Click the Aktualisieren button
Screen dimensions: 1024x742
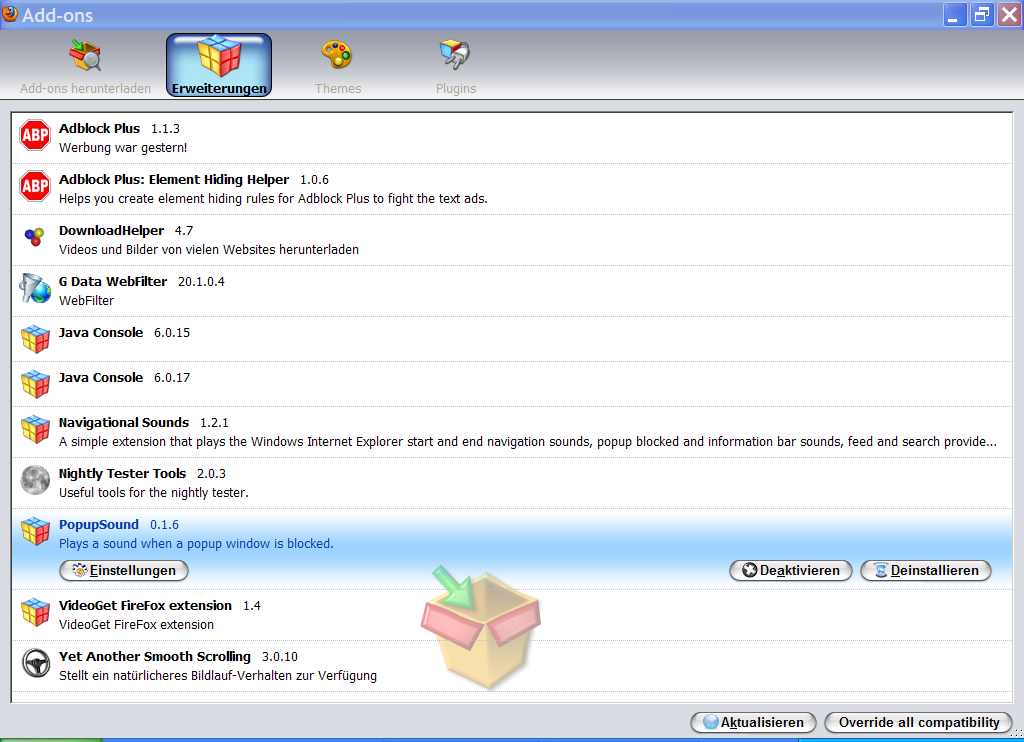(753, 722)
